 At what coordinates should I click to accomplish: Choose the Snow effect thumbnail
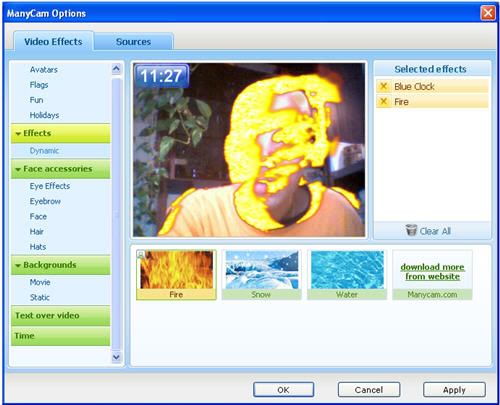(262, 275)
